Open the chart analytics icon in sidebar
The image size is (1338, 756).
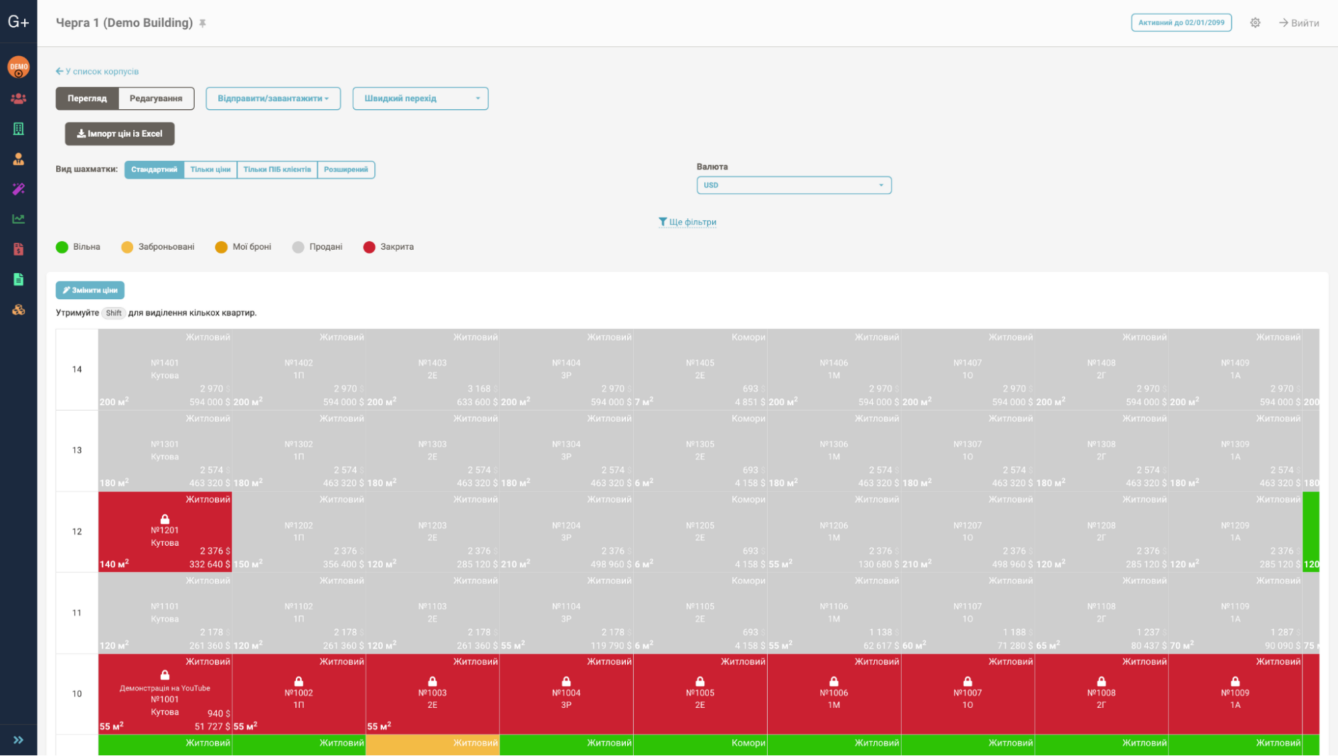[18, 219]
